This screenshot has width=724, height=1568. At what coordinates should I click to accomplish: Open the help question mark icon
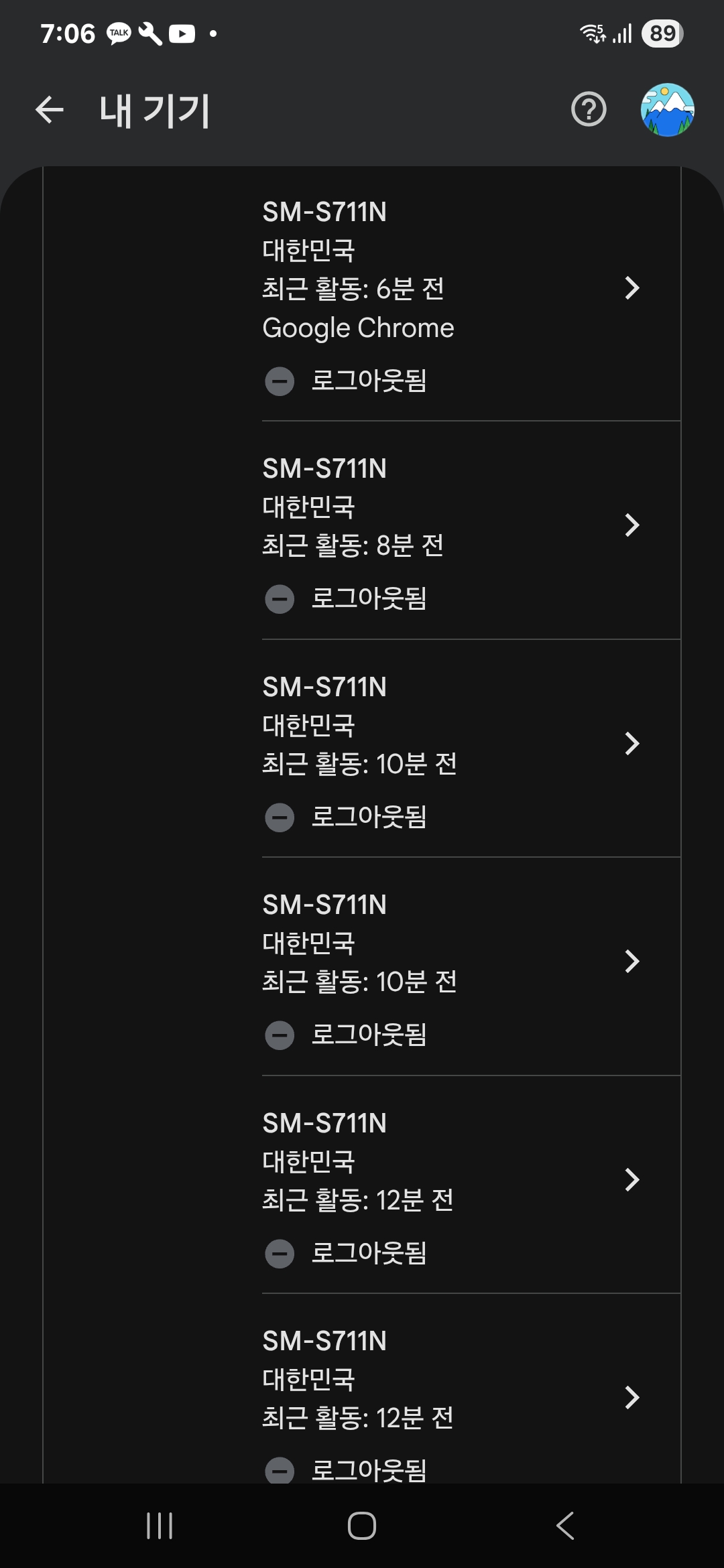589,110
